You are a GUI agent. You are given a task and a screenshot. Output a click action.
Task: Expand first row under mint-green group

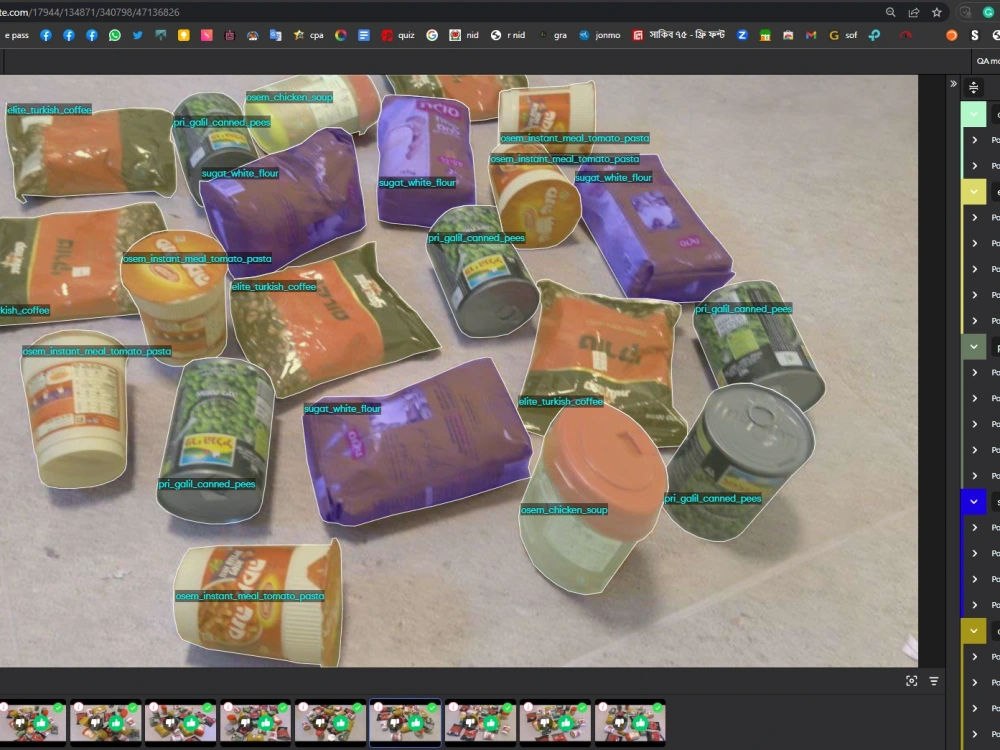974,140
